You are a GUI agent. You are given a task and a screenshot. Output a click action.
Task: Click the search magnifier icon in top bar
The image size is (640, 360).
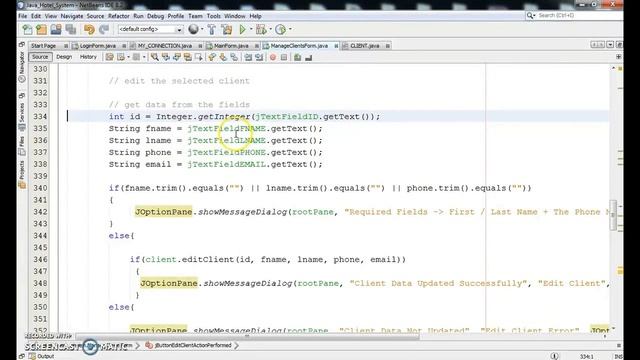click(530, 16)
